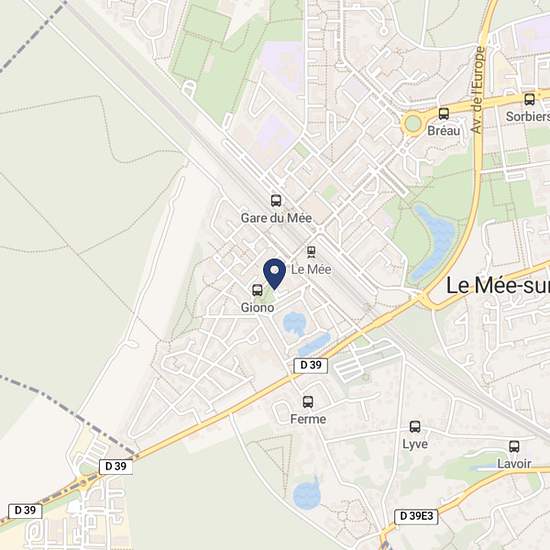Click the Sorbiers bus stop icon

530,99
